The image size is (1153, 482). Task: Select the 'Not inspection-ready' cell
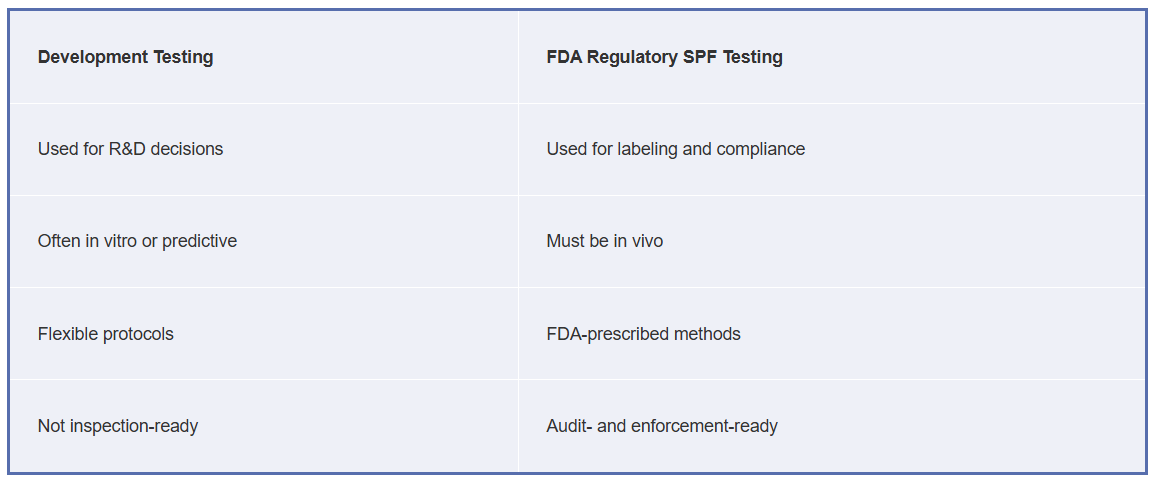(263, 426)
